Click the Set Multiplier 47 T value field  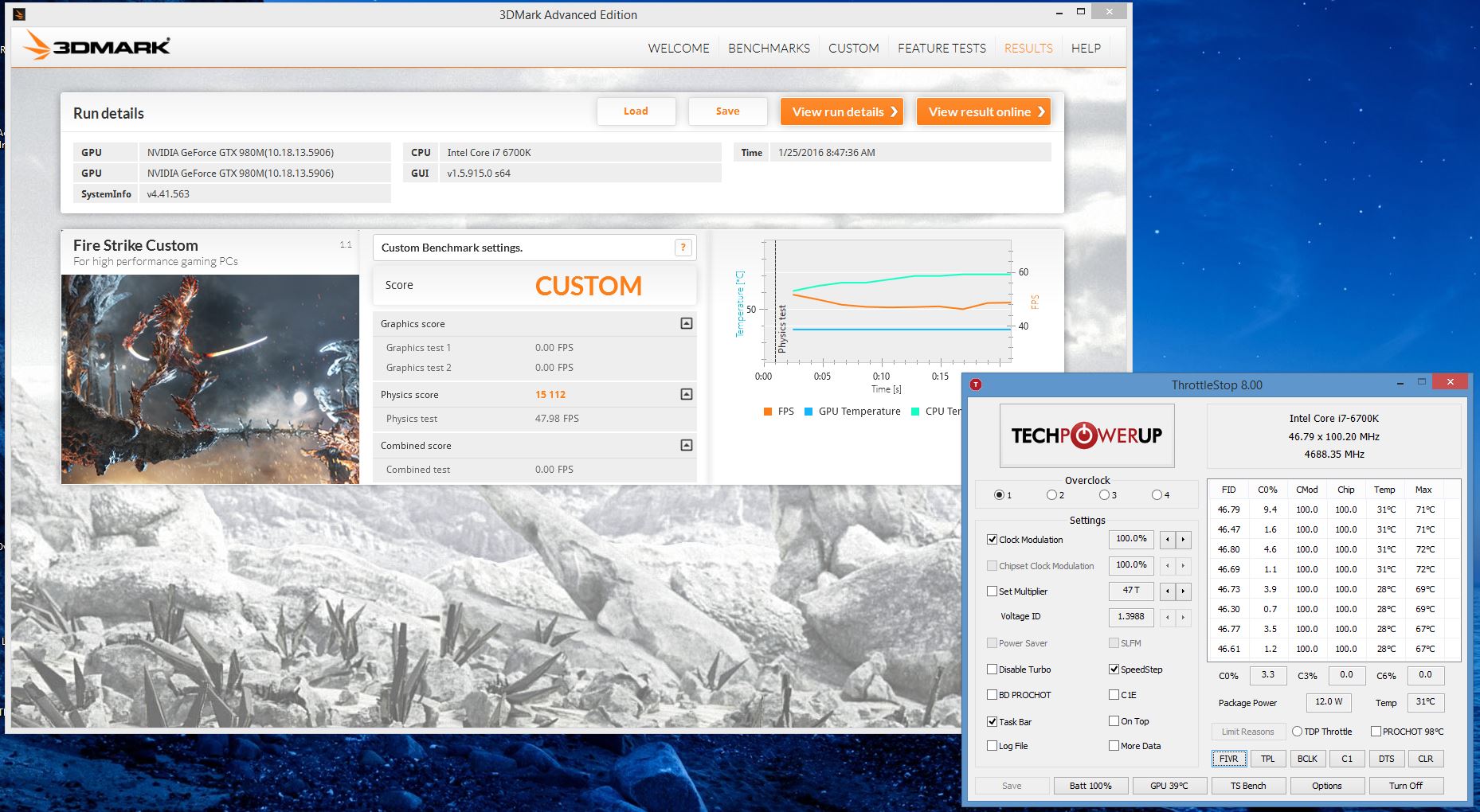(1131, 591)
